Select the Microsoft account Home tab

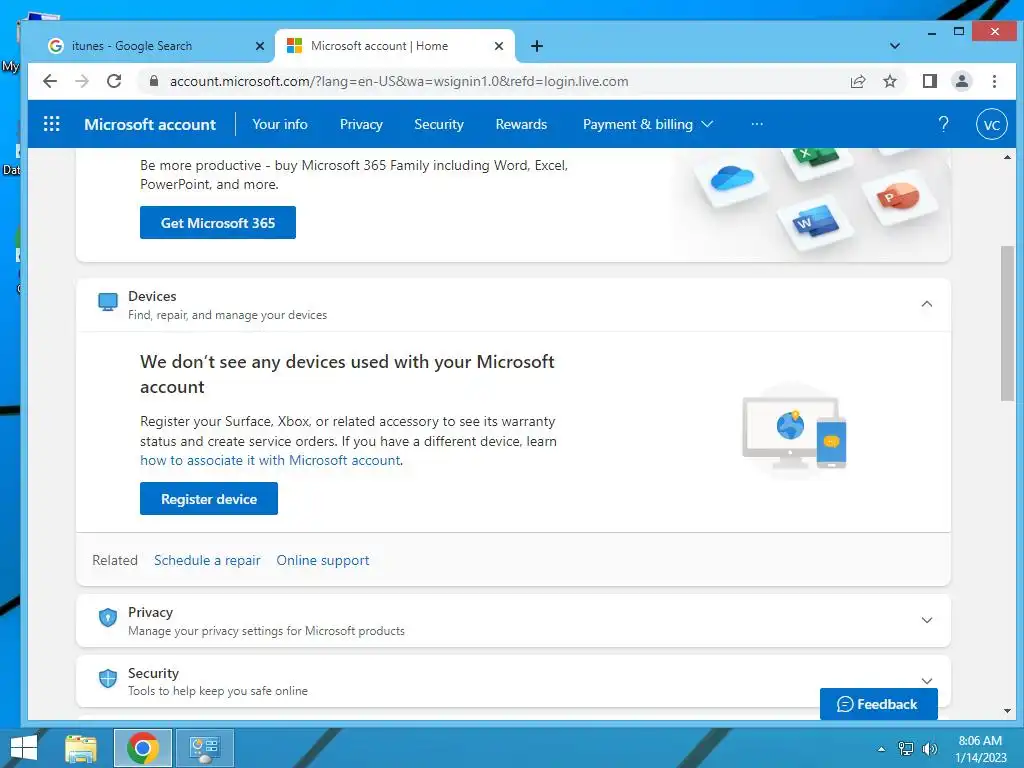(x=394, y=46)
